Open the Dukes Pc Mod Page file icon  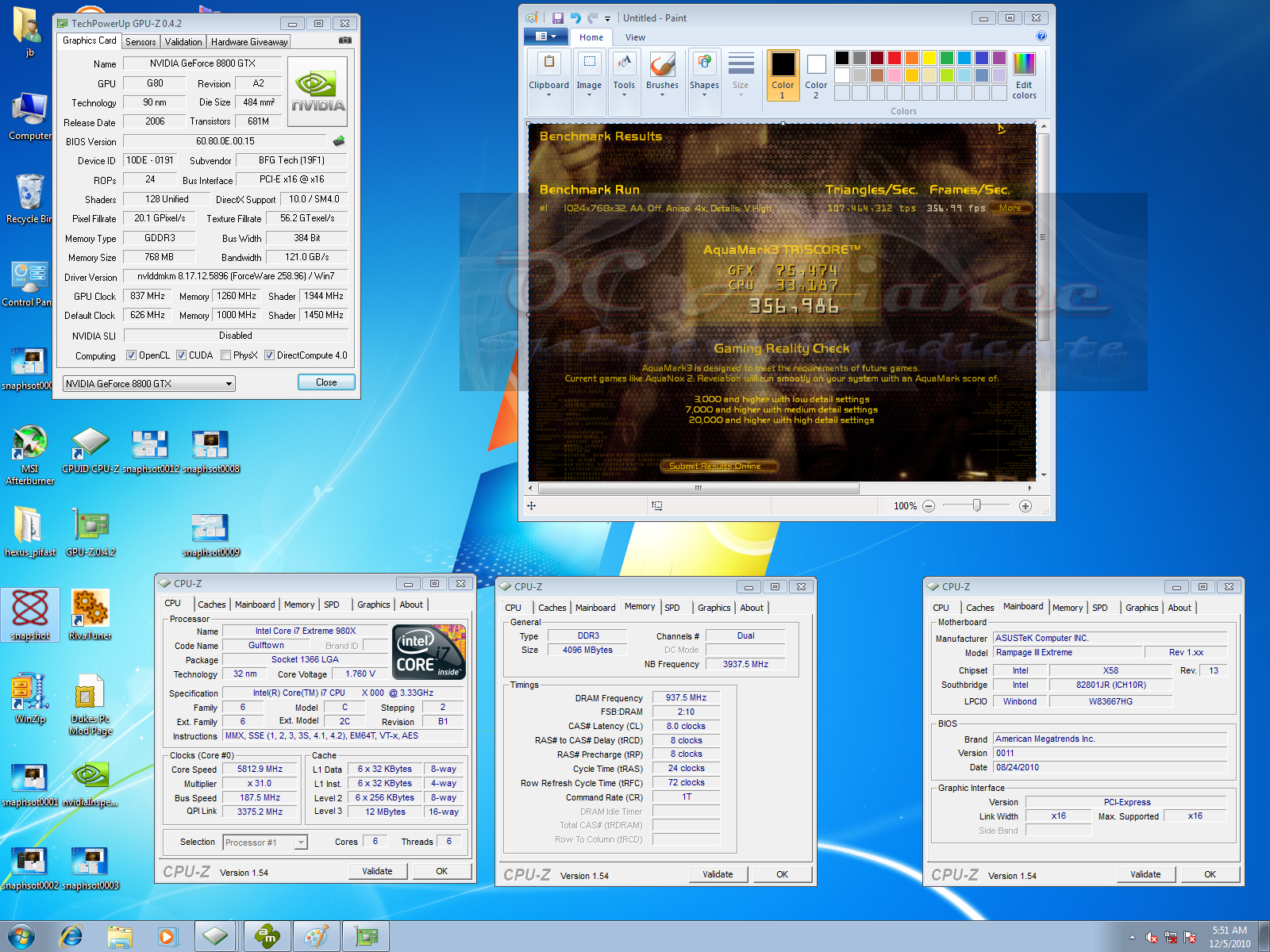(90, 704)
